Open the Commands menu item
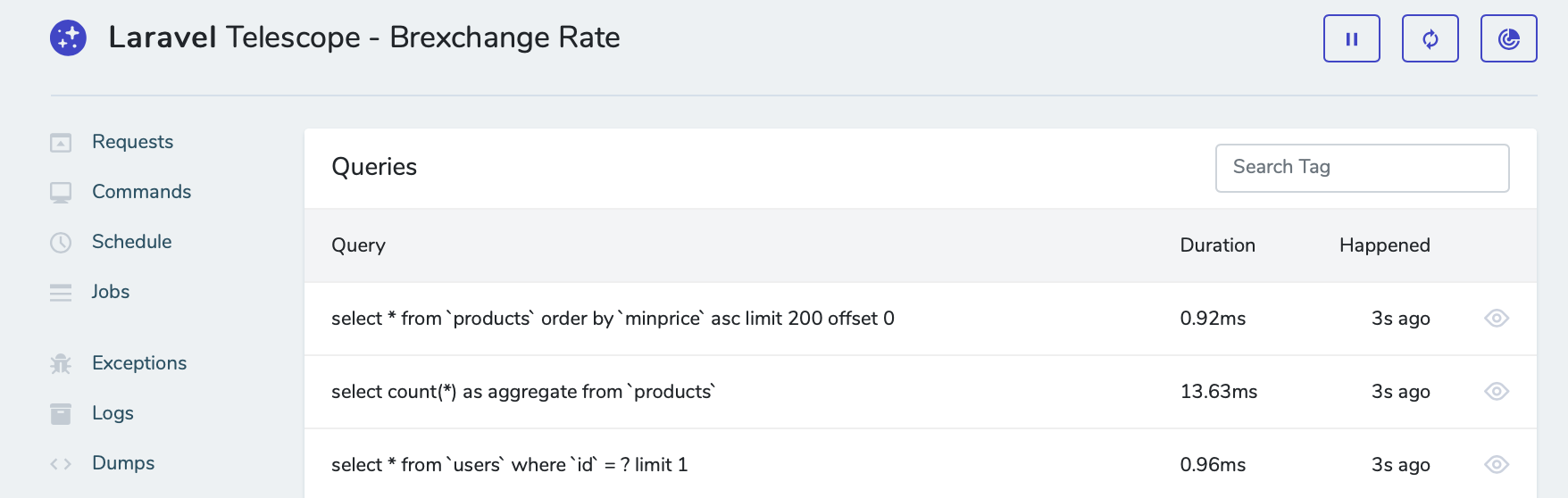1568x498 pixels. [x=141, y=192]
